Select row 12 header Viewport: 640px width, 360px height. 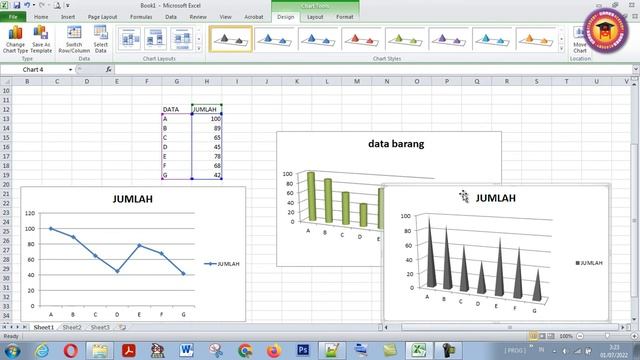[x=6, y=109]
